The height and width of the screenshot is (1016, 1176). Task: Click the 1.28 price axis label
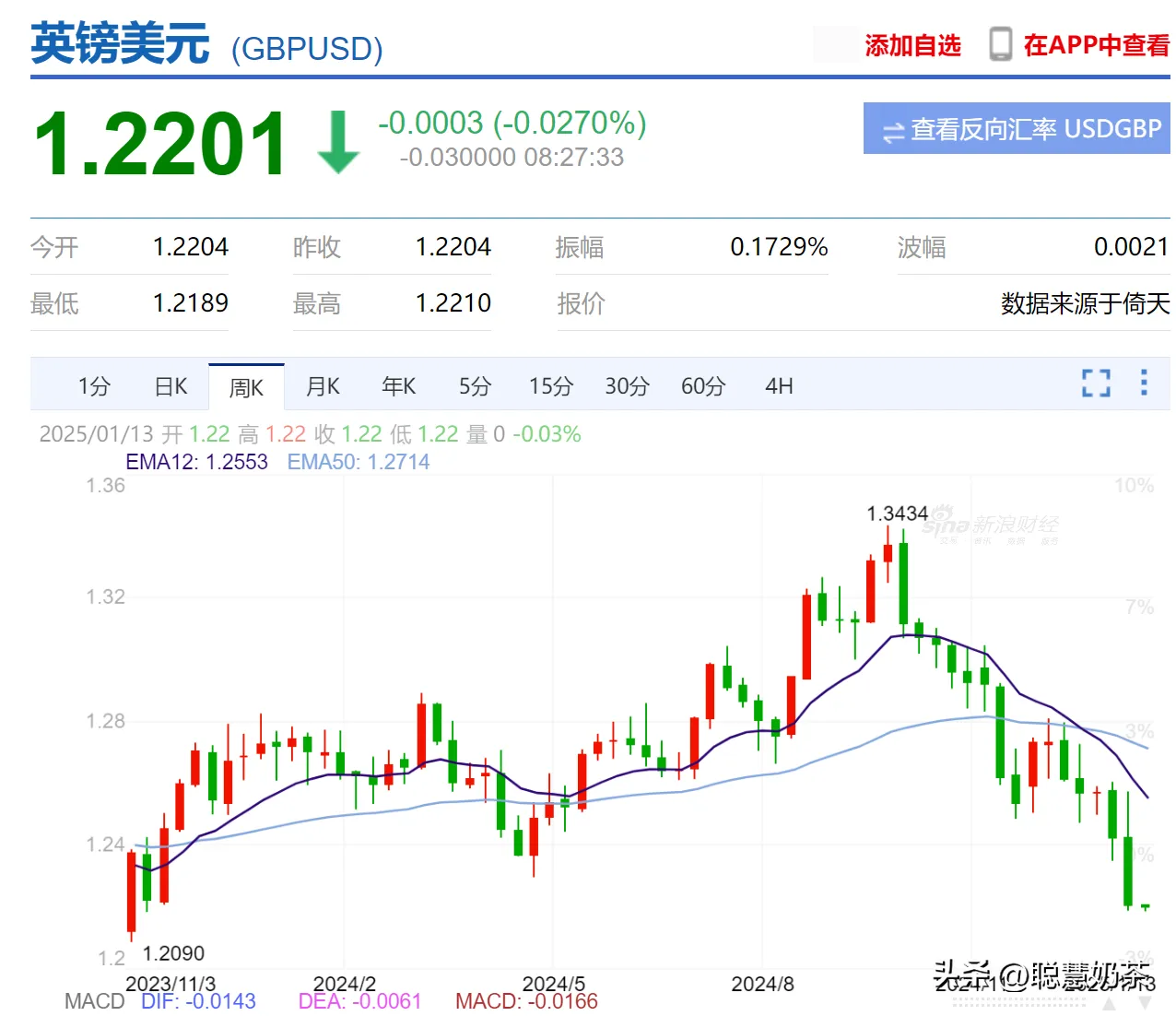tap(105, 721)
